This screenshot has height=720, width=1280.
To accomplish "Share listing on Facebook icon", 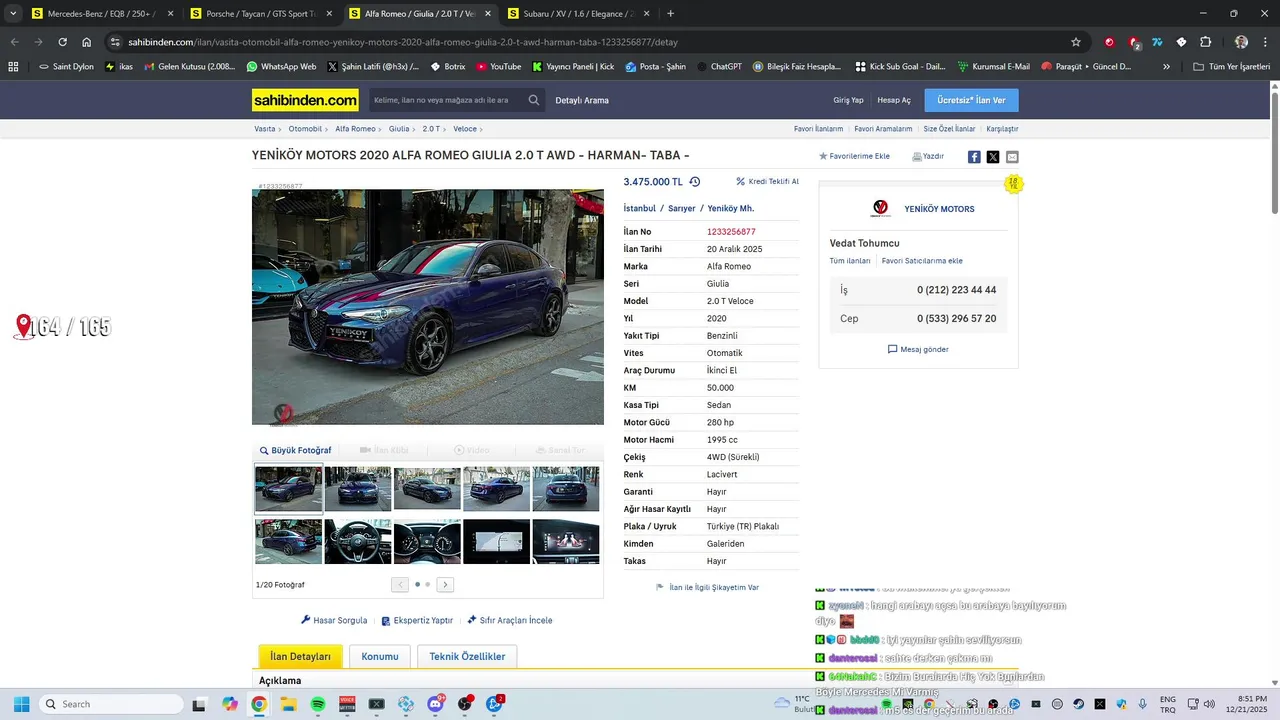I will pyautogui.click(x=974, y=157).
